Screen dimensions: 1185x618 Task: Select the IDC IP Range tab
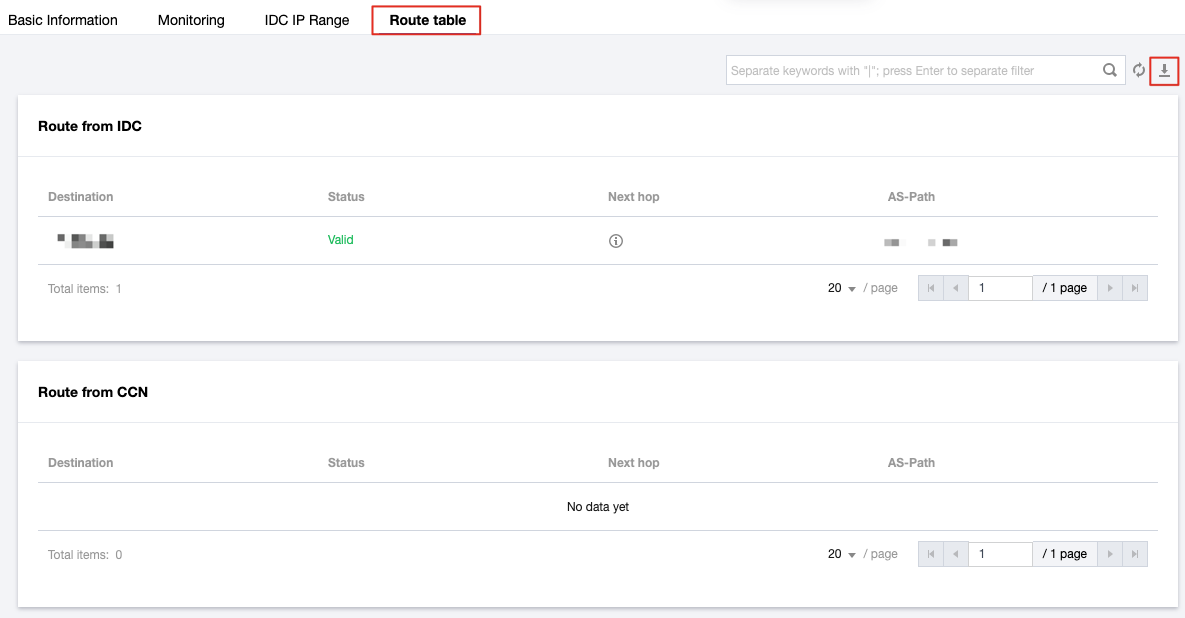pos(307,20)
